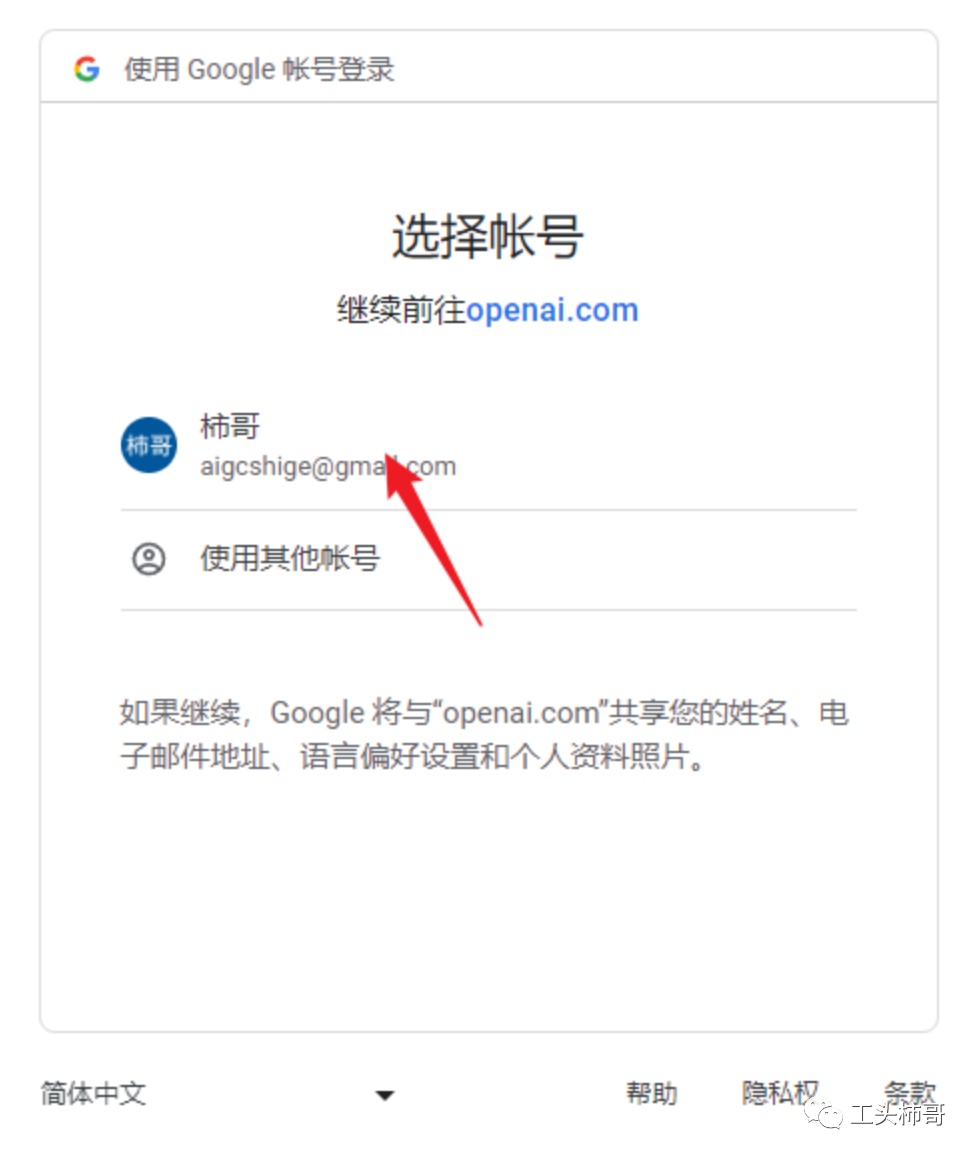This screenshot has height=1157, width=977.
Task: Click the red arrow annotation
Action: (x=432, y=537)
